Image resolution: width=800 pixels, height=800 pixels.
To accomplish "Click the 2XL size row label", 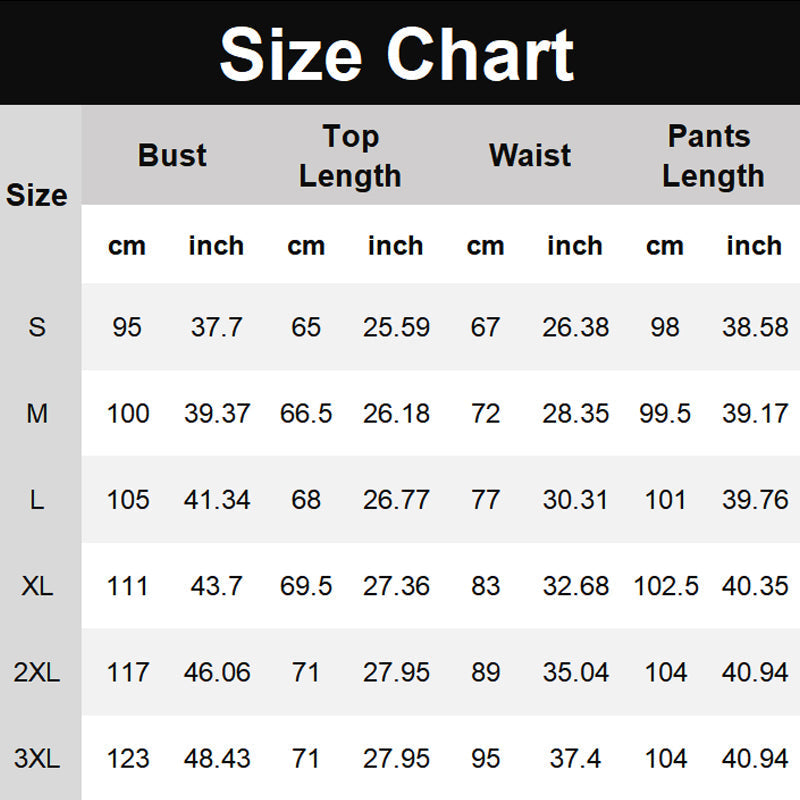I will (37, 673).
